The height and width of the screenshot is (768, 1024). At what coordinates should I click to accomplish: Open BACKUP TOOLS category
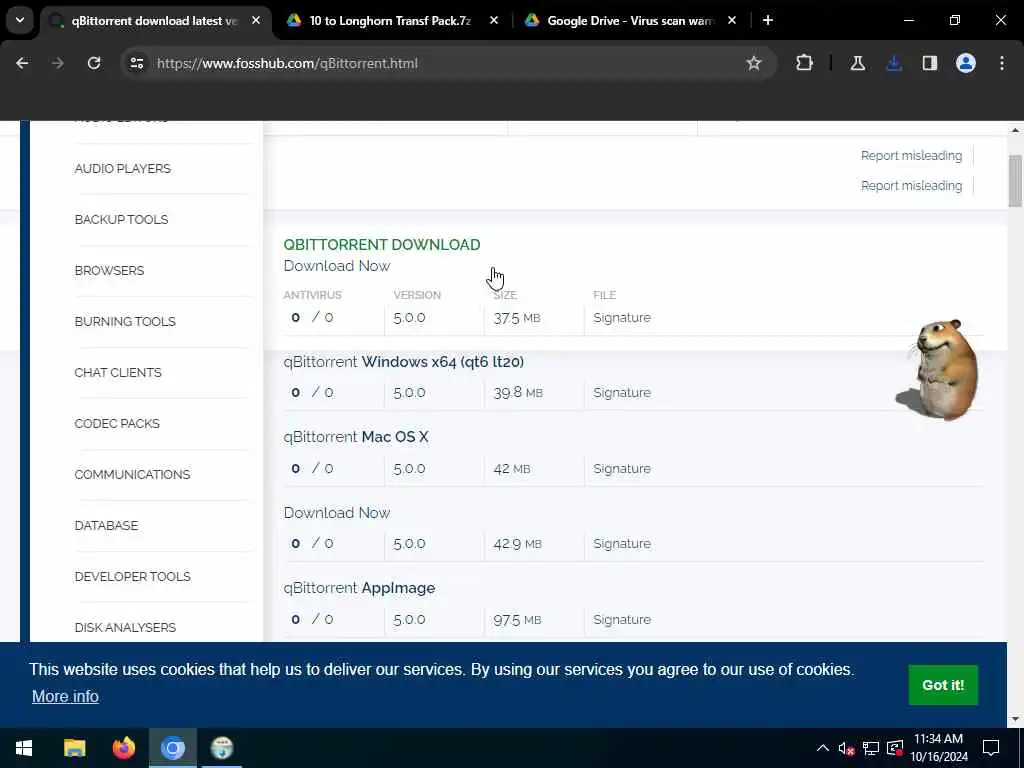pyautogui.click(x=121, y=219)
